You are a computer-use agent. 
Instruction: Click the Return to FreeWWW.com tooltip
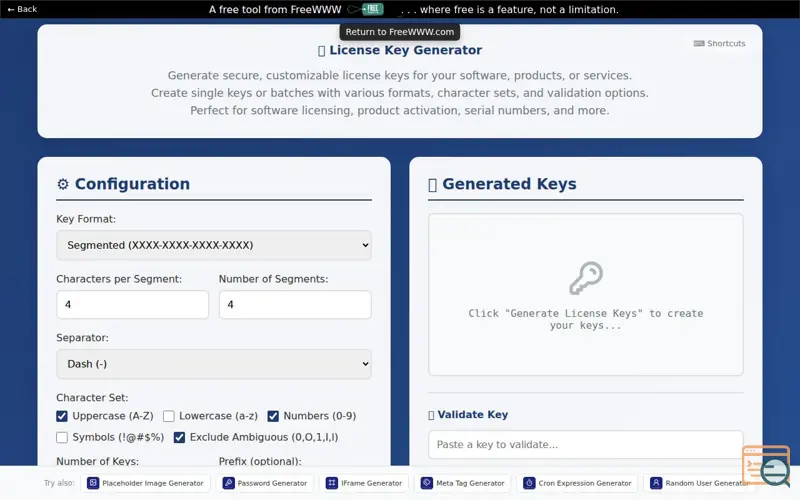click(399, 32)
